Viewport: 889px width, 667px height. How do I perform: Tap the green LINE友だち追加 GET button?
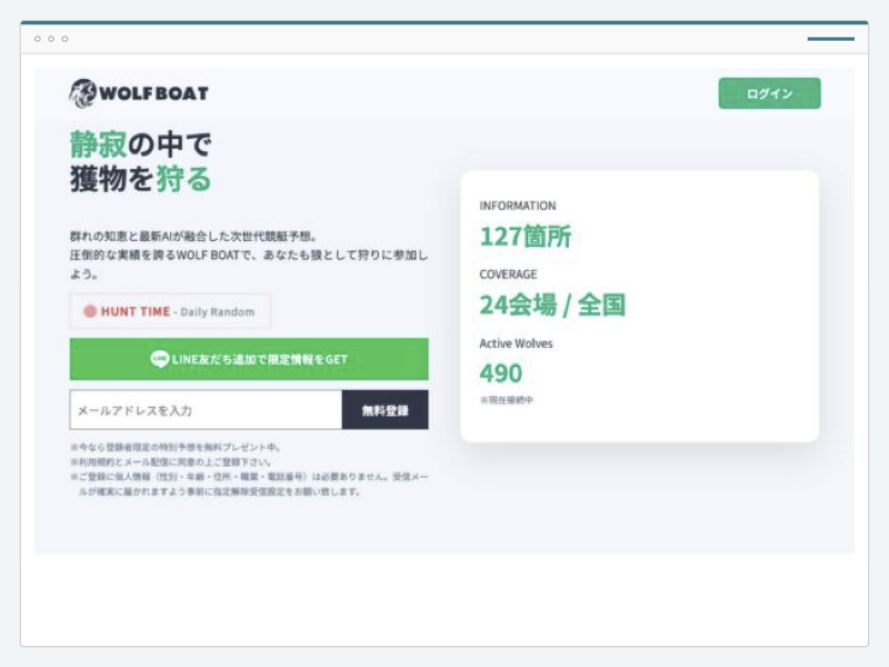(249, 359)
